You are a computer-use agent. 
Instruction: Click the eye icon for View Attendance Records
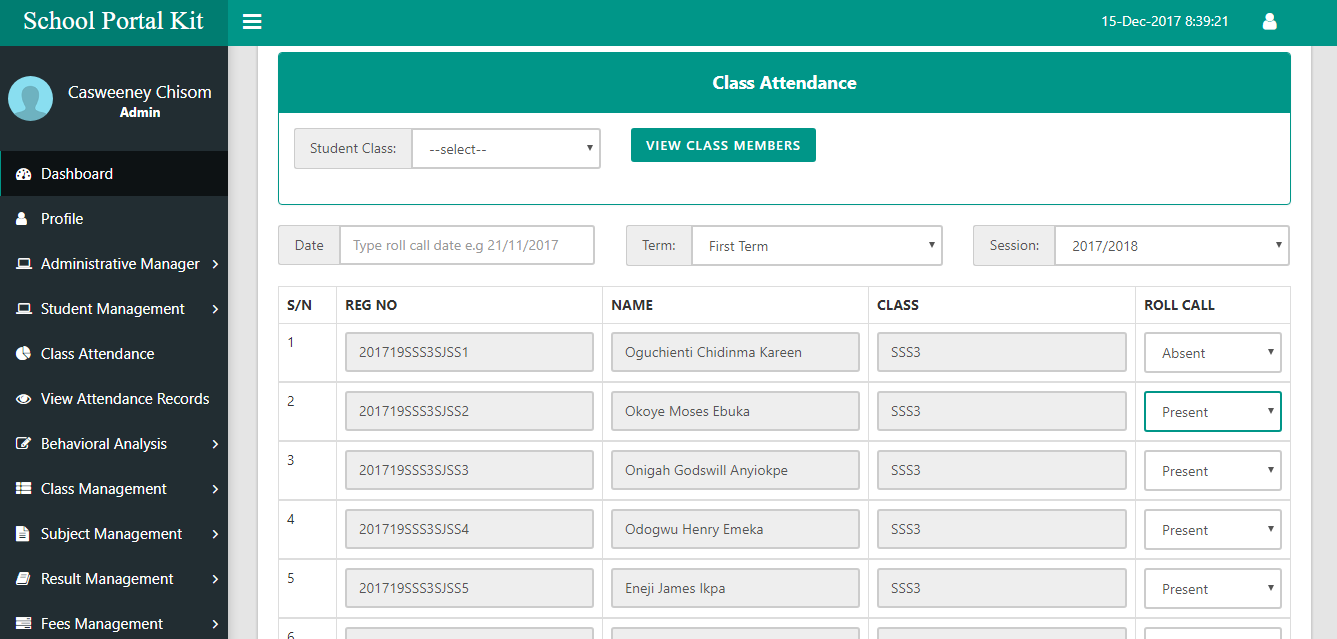[24, 399]
